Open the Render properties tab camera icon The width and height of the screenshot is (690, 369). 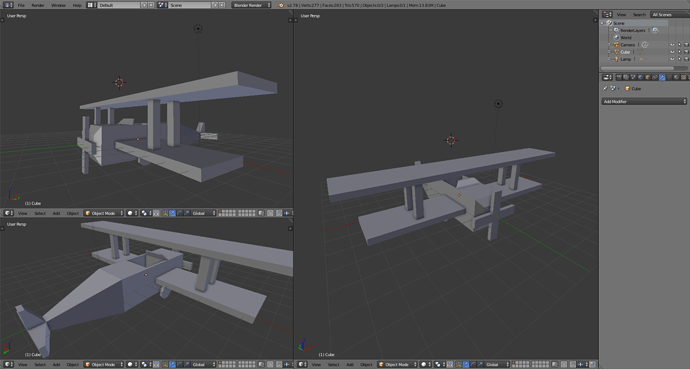click(619, 77)
